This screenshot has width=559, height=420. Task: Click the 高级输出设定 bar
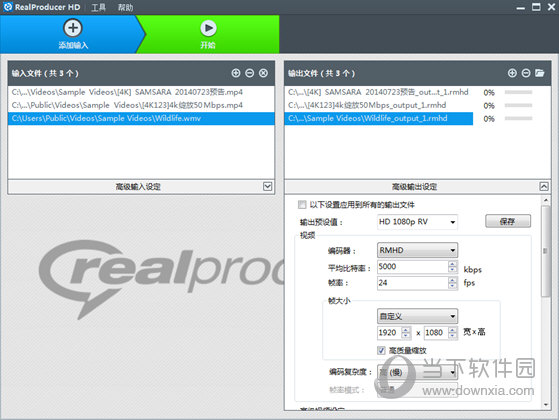point(417,187)
